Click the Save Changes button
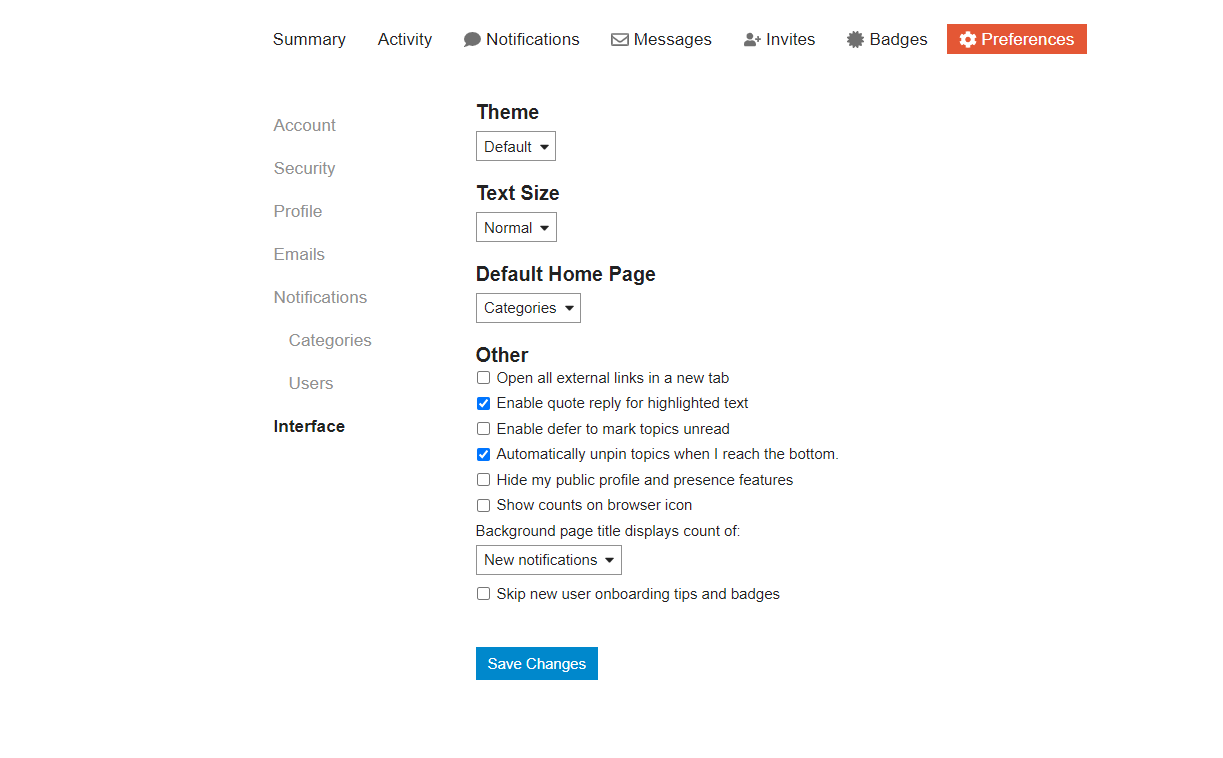1223x758 pixels. 537,664
